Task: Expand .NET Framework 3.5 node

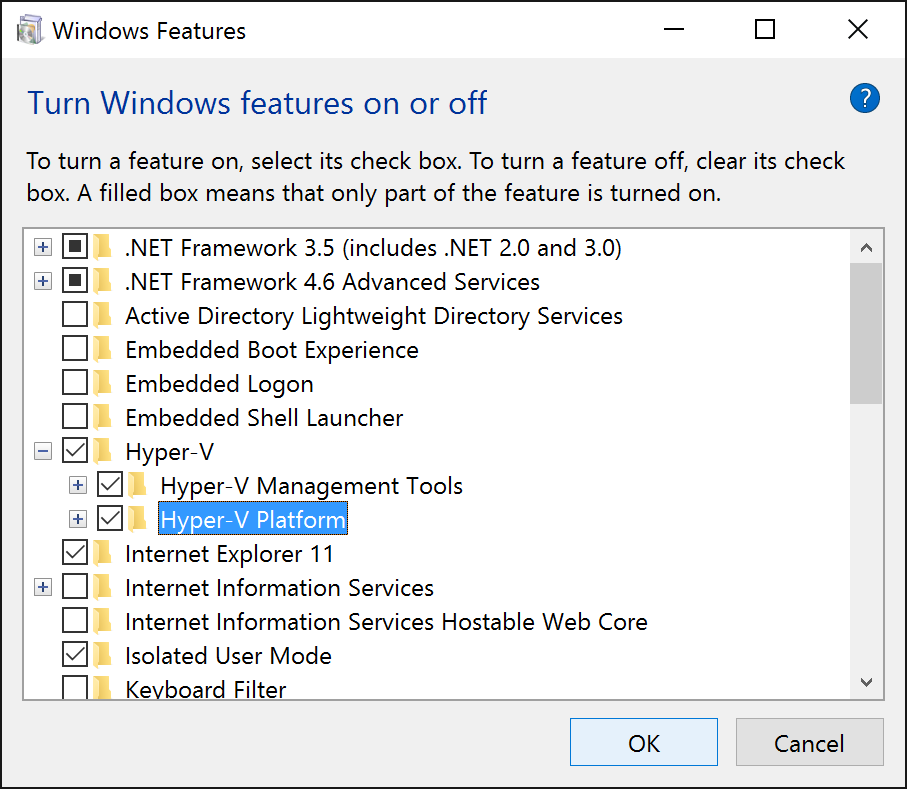Action: pyautogui.click(x=42, y=247)
